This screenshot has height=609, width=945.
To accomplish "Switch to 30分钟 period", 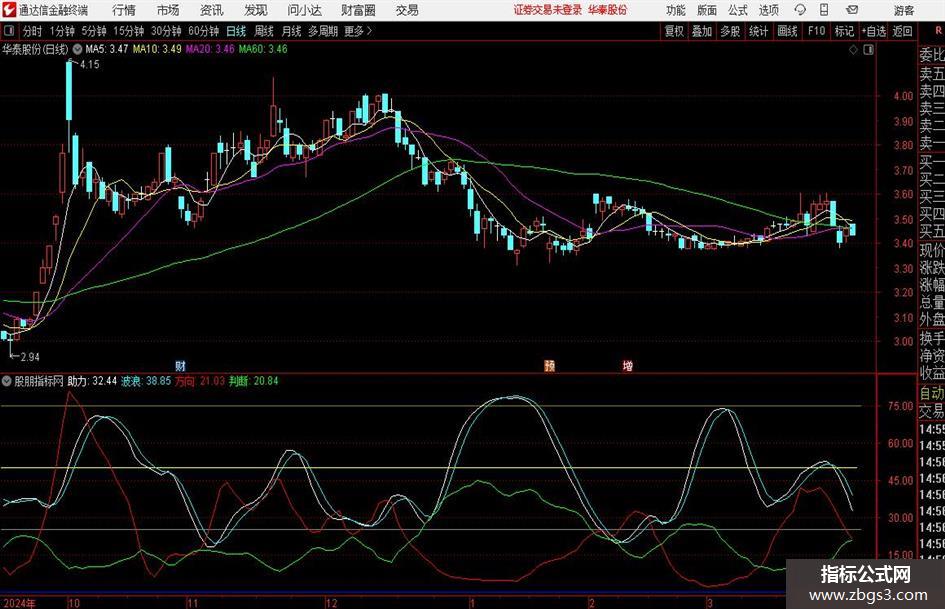I will coord(166,31).
